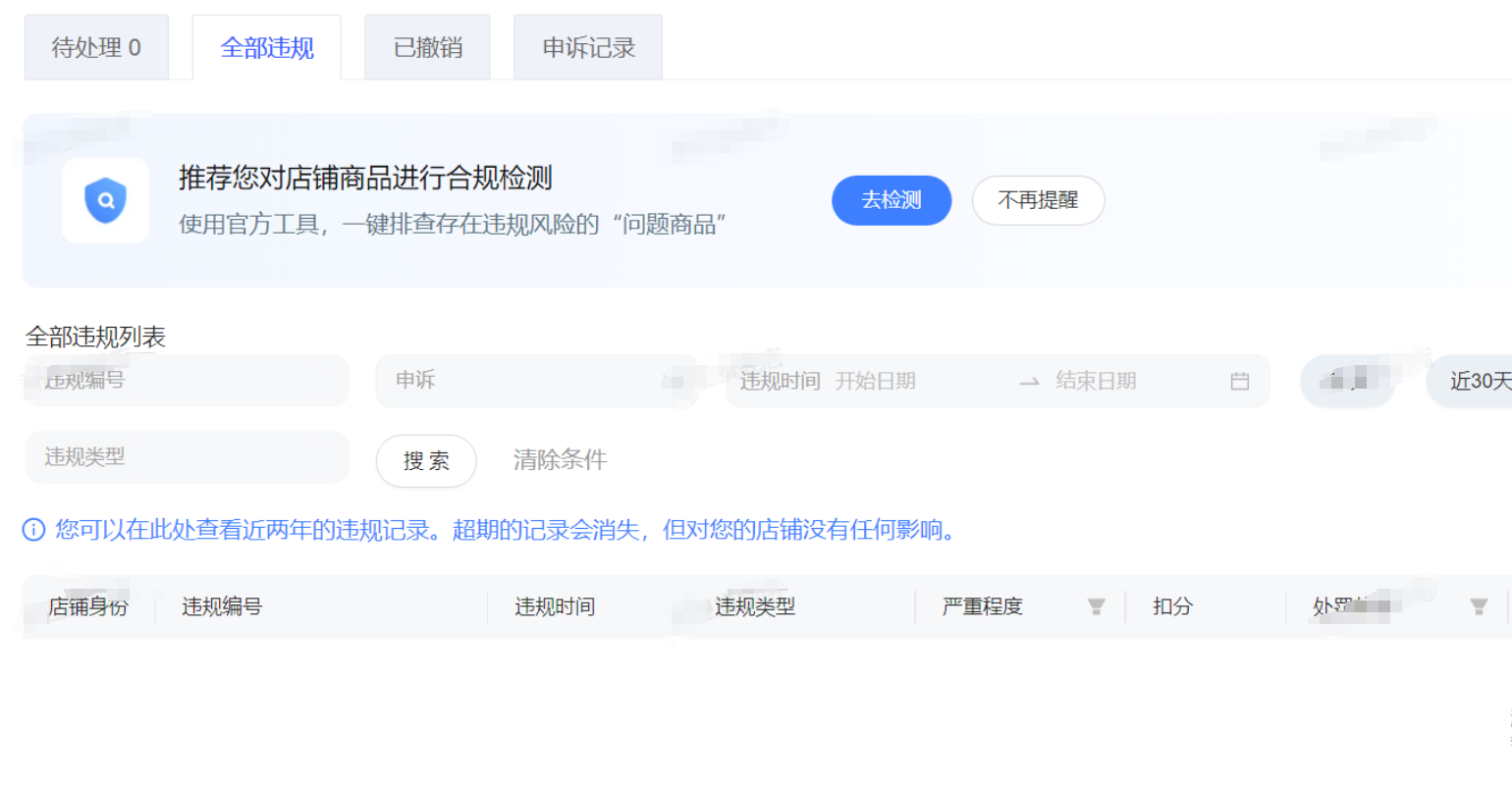Focus the 违规编号 search input

point(187,381)
